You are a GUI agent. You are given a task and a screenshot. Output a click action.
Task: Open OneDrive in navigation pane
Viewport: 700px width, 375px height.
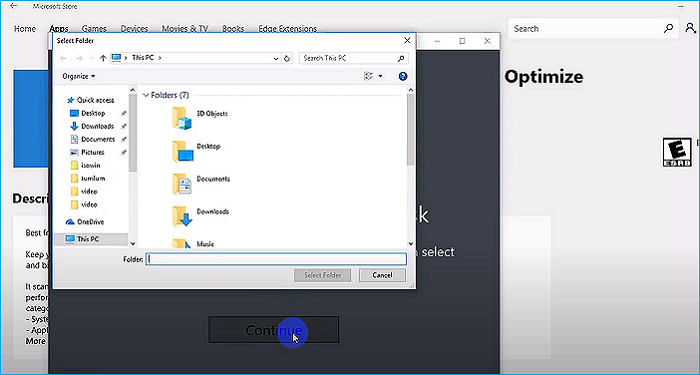pos(85,222)
